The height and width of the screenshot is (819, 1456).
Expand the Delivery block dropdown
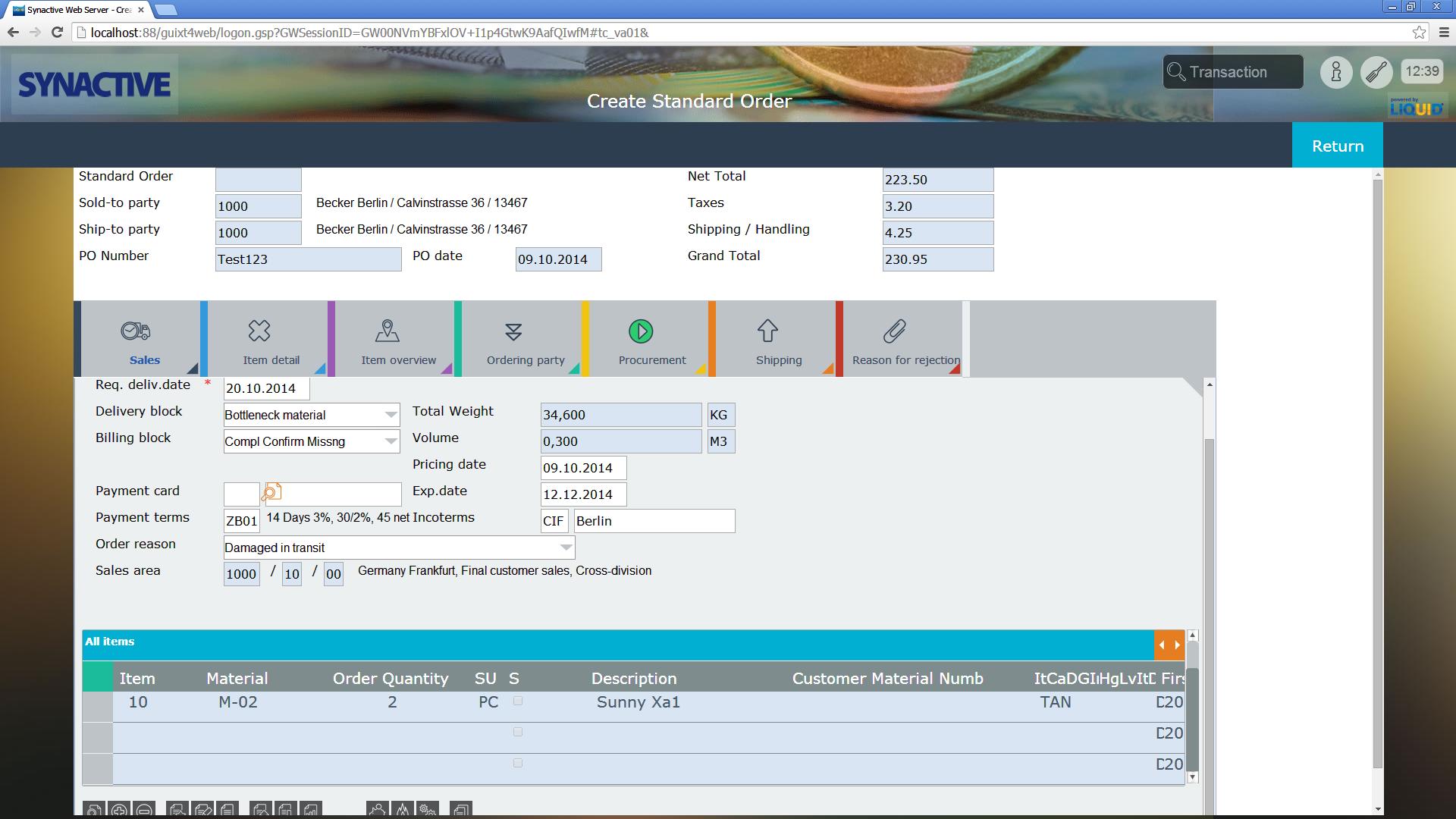pyautogui.click(x=391, y=415)
